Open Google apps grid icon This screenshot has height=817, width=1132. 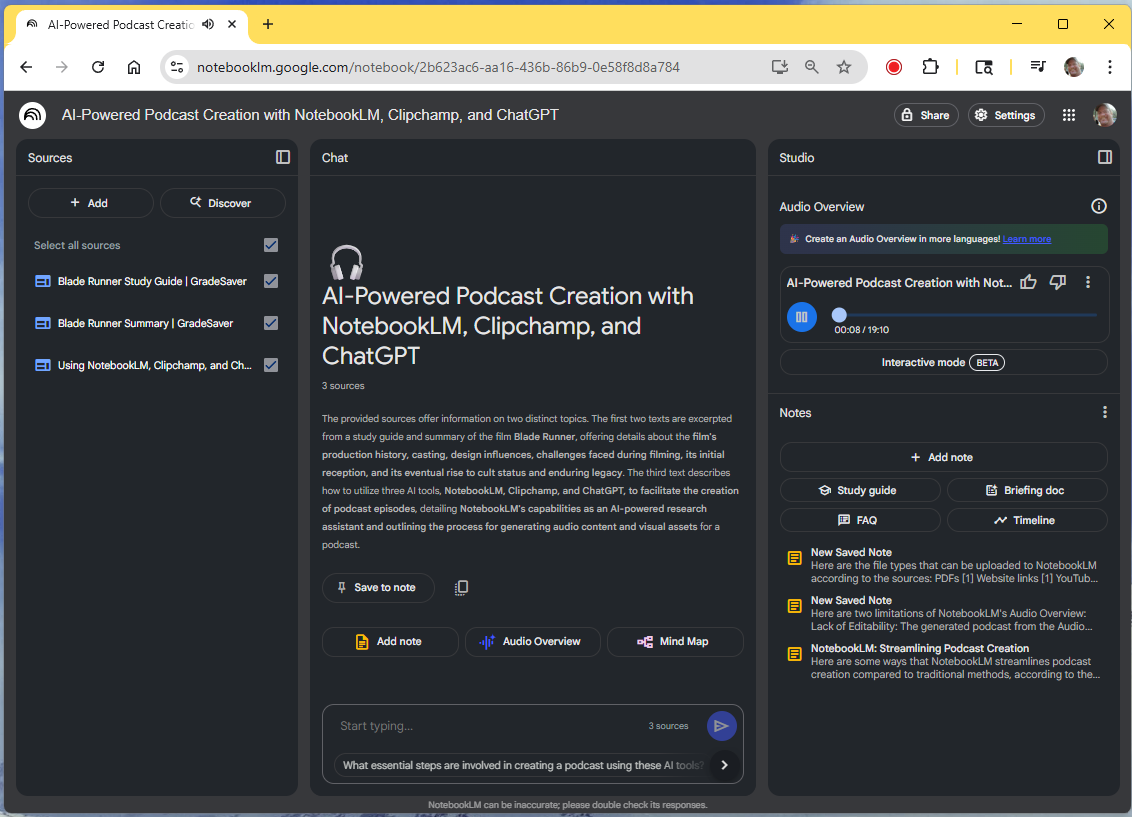(1068, 115)
